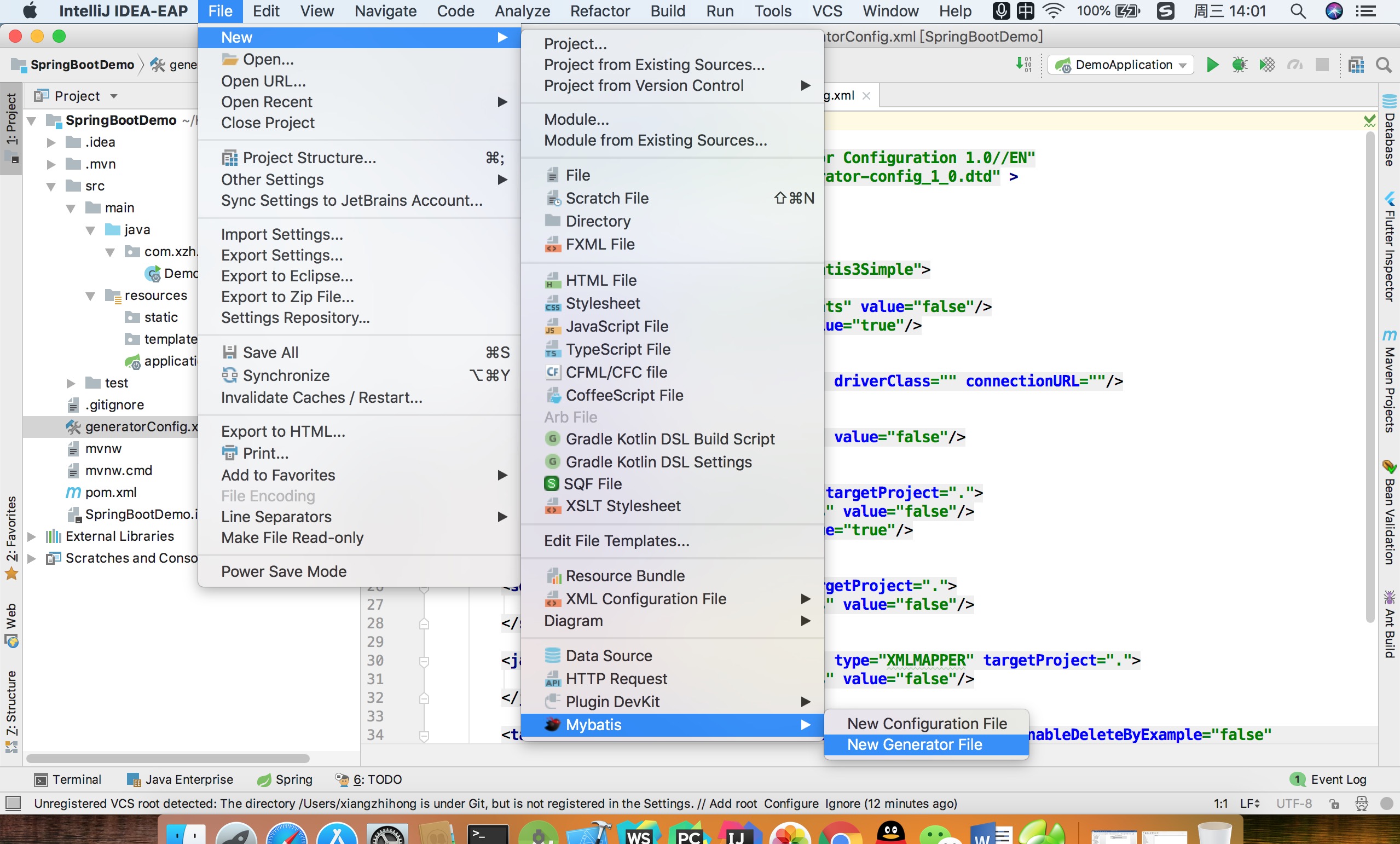
Task: Click the VCS update project icon
Action: coord(1023,65)
